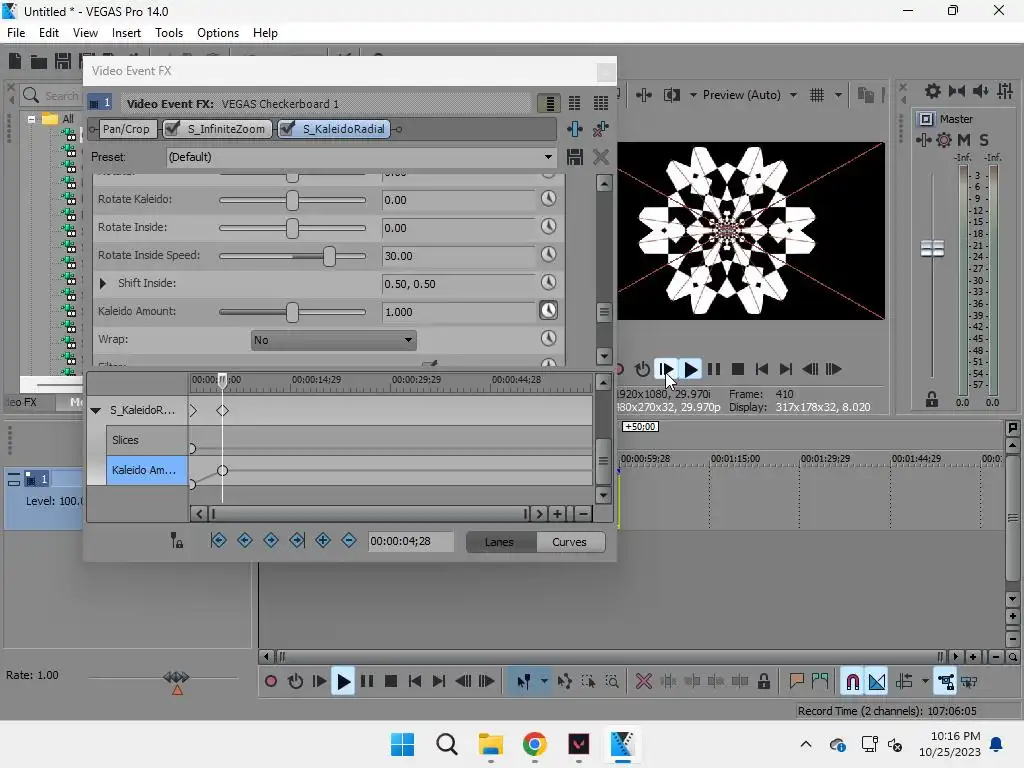Image resolution: width=1024 pixels, height=768 pixels.
Task: Click the Kaleido Amount slider handle
Action: coord(292,312)
